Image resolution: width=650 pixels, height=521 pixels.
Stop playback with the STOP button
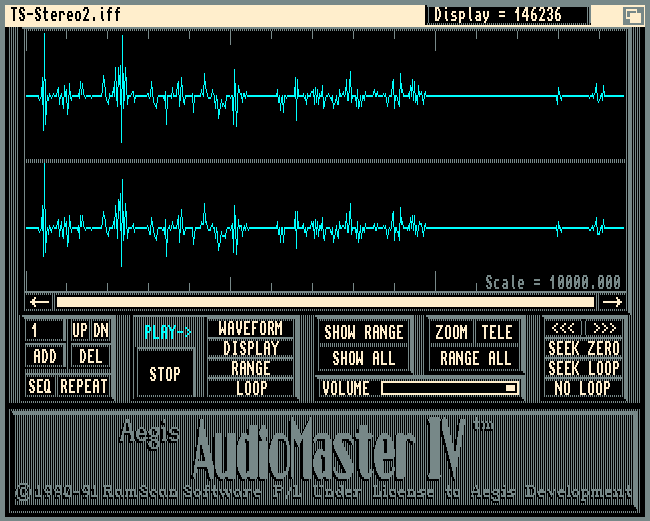[165, 374]
